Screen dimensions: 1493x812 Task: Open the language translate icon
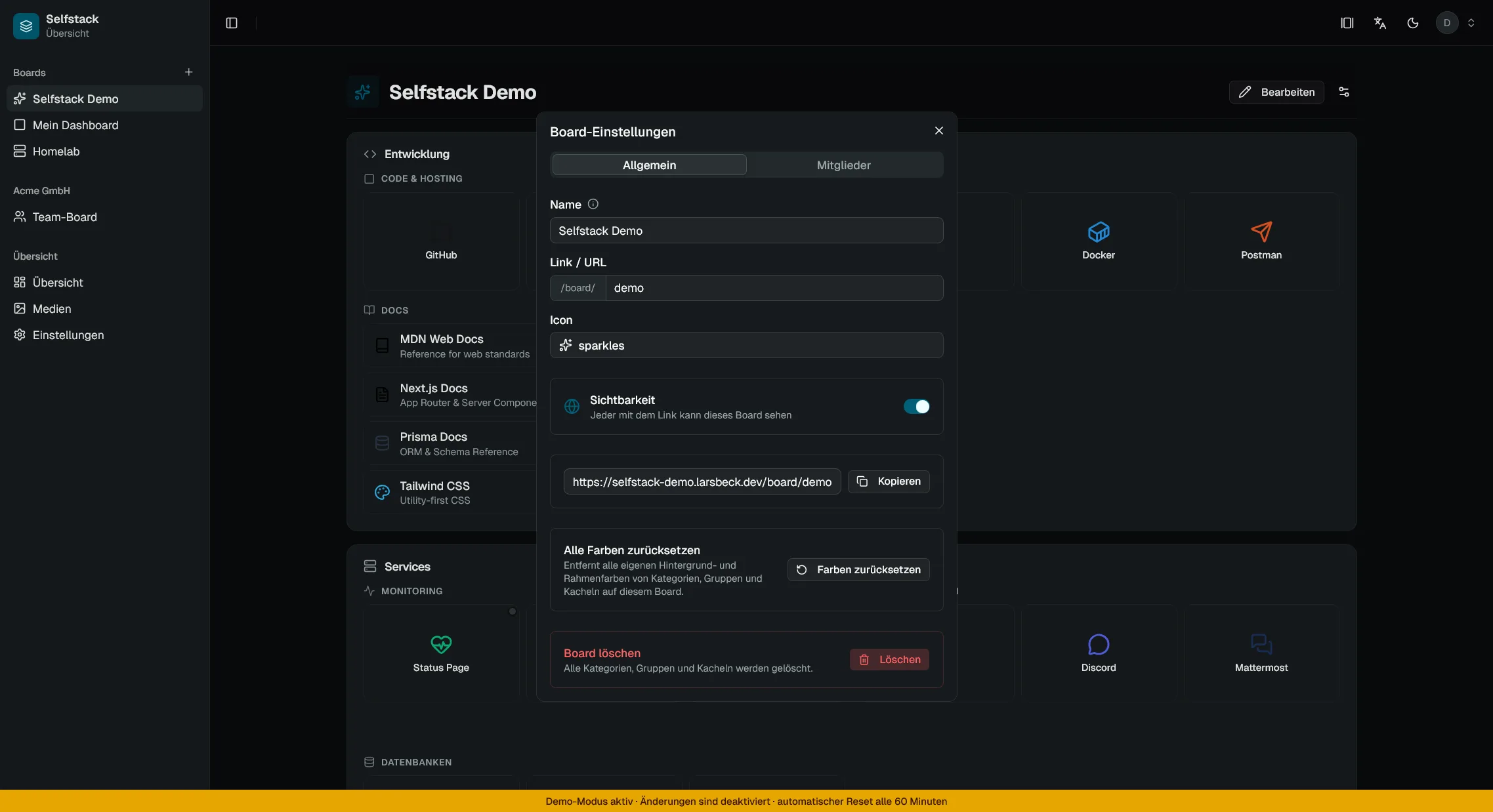point(1380,23)
